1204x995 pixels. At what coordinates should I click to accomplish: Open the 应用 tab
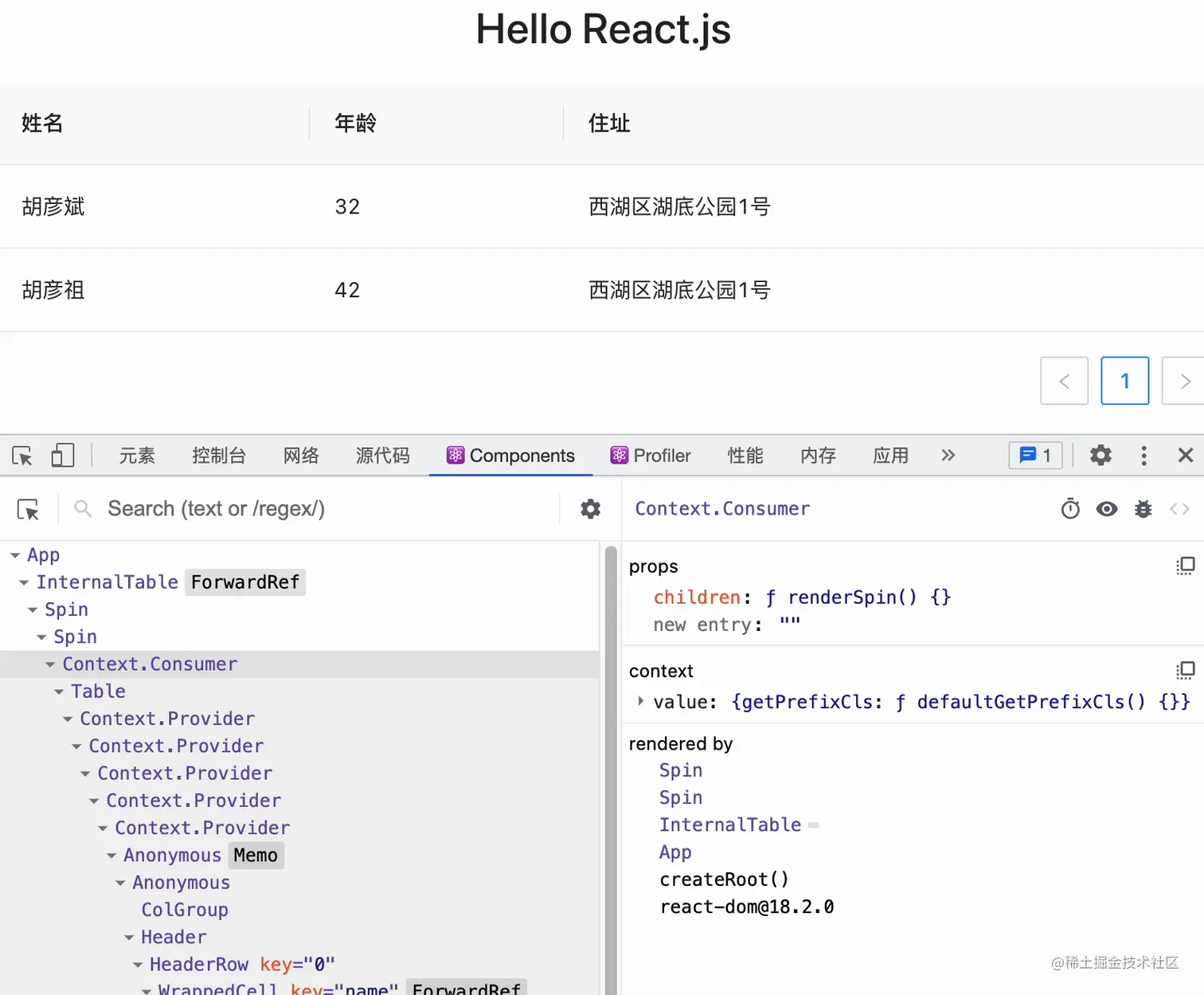pyautogui.click(x=890, y=456)
